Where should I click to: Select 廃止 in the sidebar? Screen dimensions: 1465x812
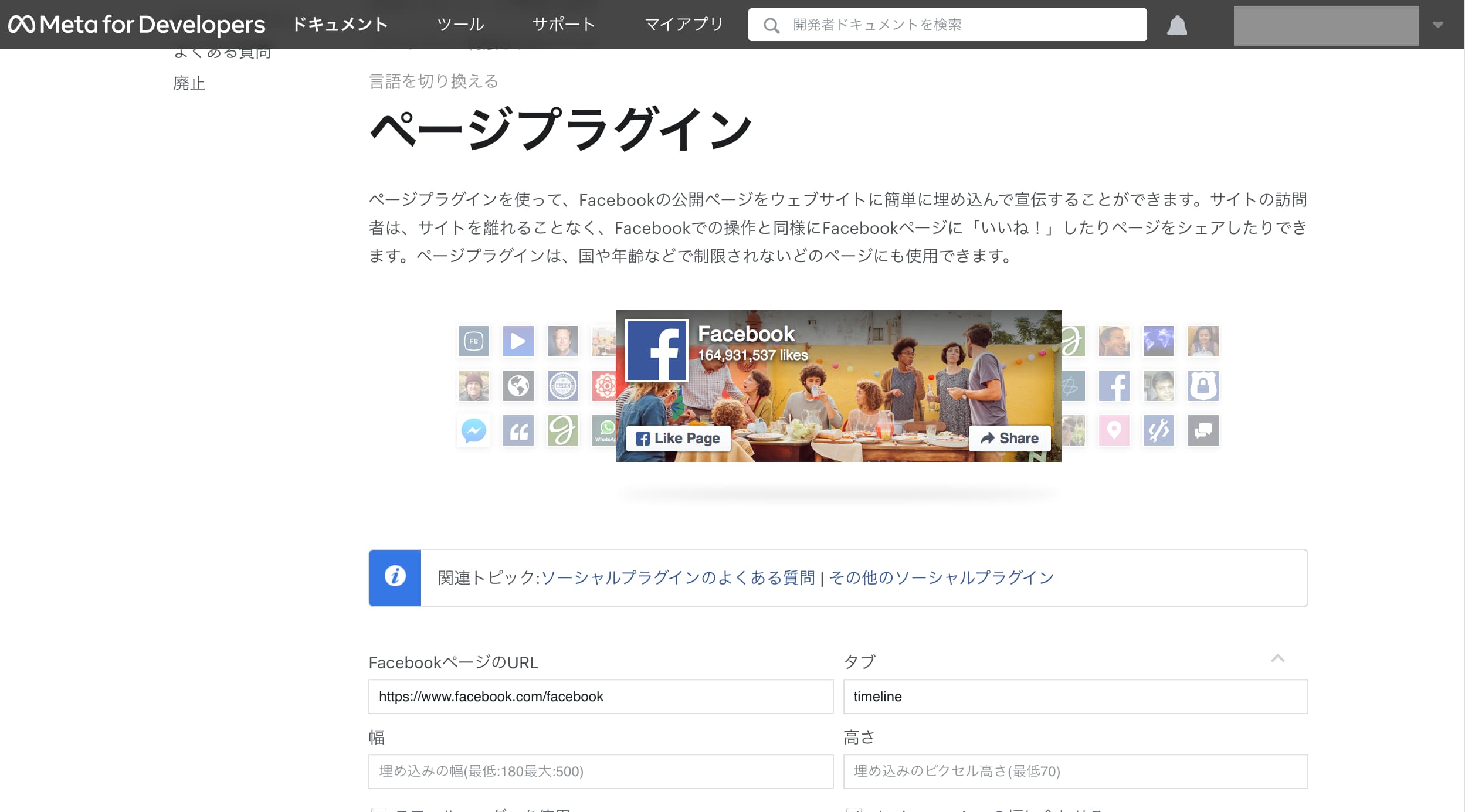[189, 83]
